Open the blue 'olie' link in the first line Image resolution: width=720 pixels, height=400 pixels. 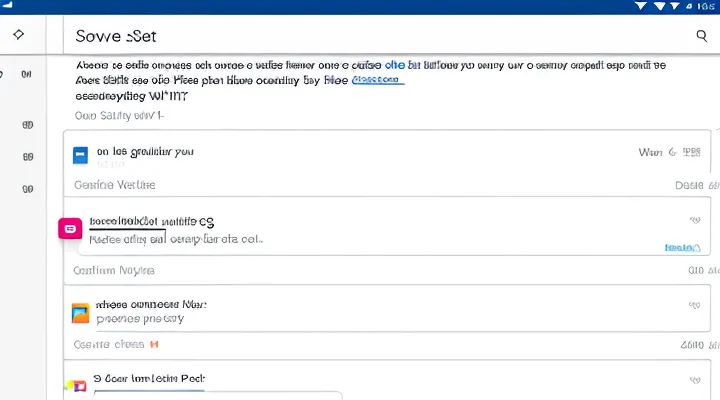(394, 65)
